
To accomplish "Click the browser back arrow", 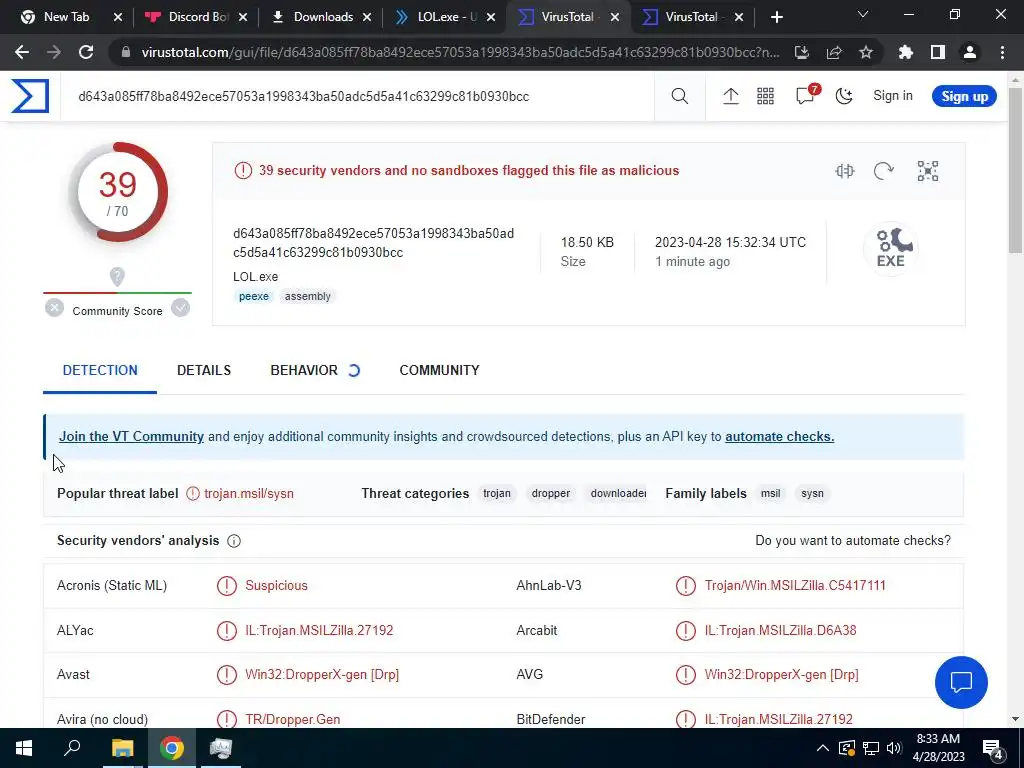I will (x=22, y=52).
